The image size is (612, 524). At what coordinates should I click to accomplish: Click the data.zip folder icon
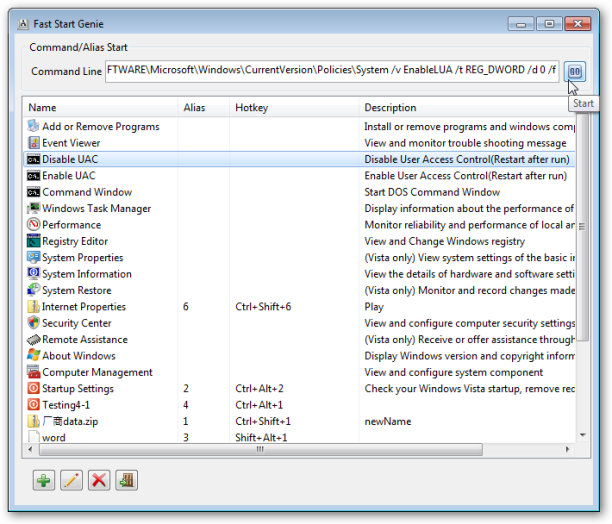click(34, 421)
